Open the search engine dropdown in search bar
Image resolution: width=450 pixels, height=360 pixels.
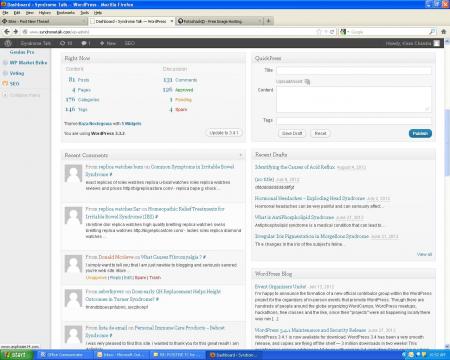coord(344,32)
